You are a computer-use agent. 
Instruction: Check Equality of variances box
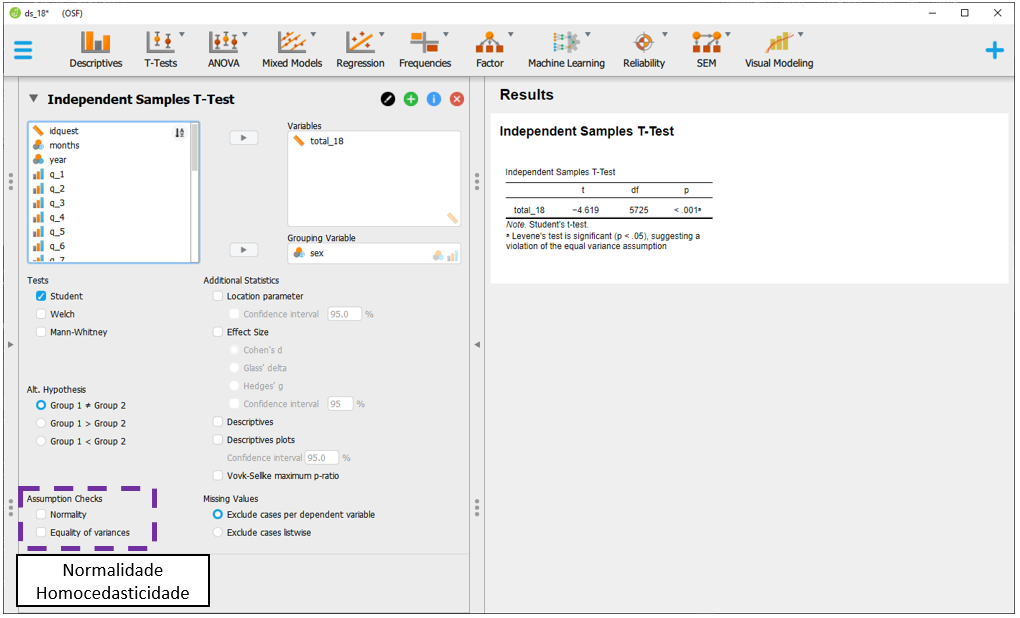(41, 532)
